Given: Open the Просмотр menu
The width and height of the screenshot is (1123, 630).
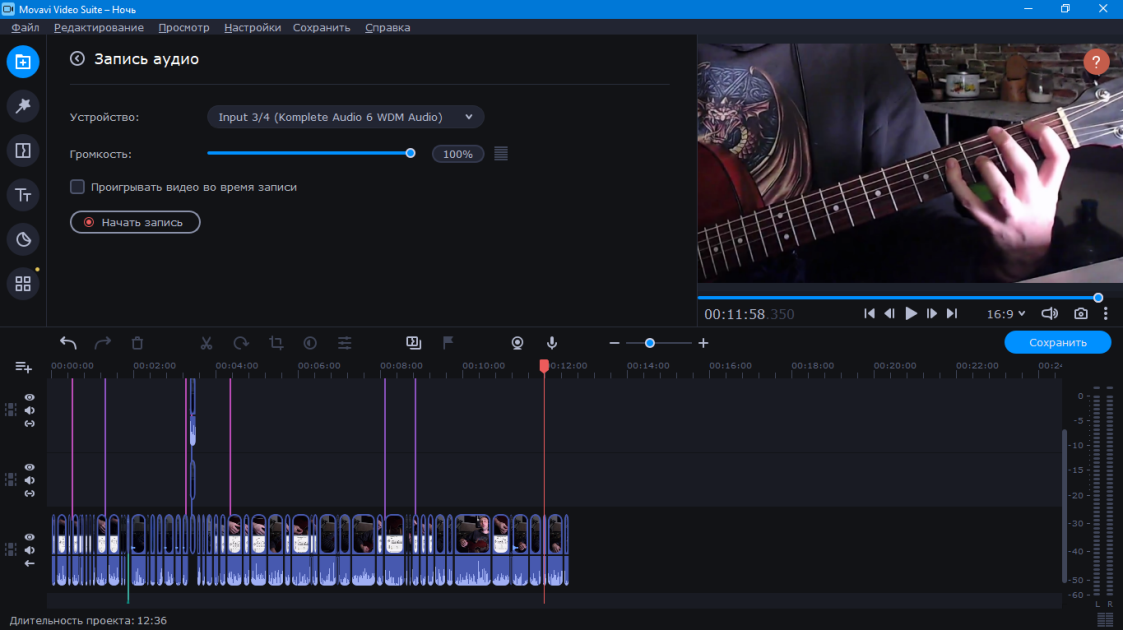Looking at the screenshot, I should click(184, 27).
